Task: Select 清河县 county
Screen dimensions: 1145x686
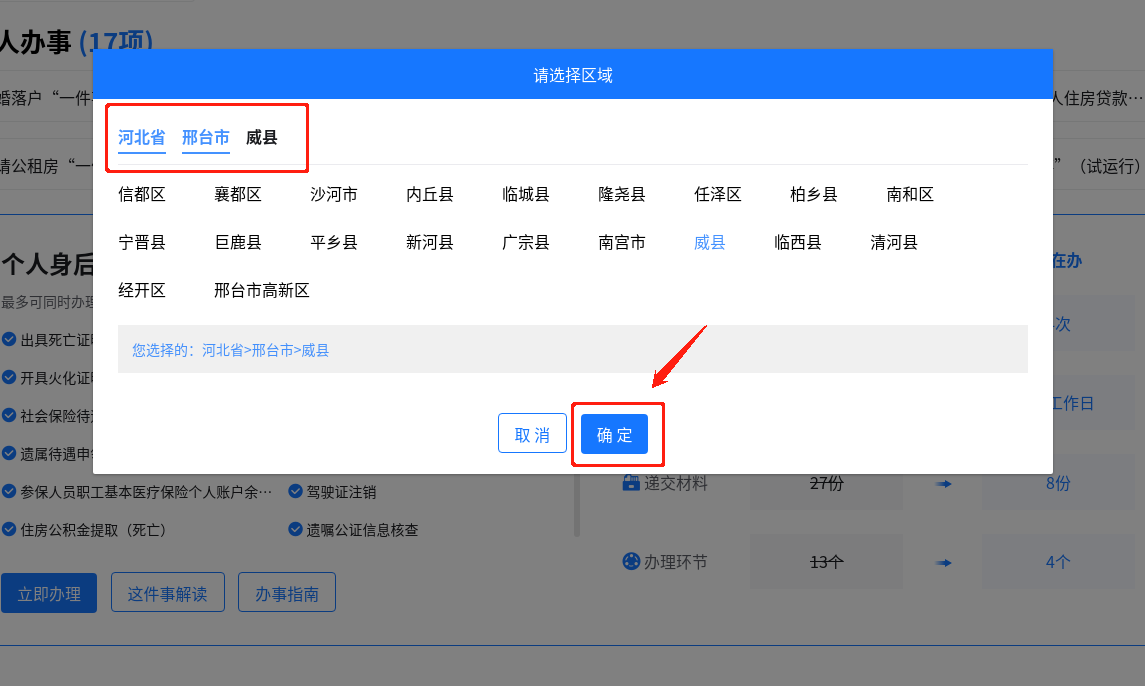Action: point(894,243)
